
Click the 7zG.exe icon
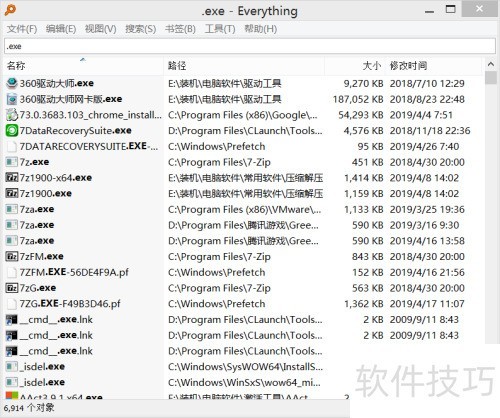[x=12, y=288]
